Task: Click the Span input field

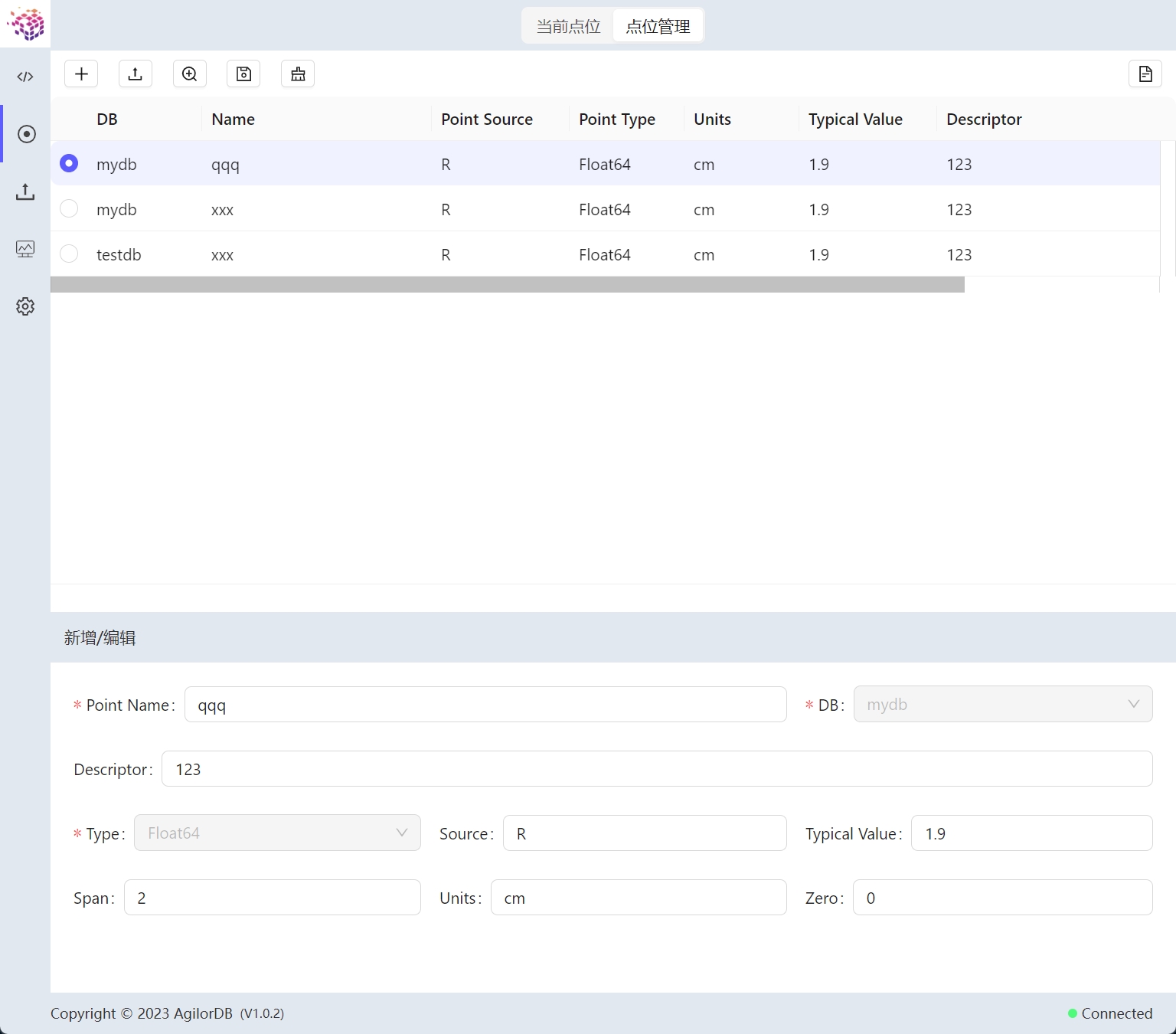Action: [273, 897]
